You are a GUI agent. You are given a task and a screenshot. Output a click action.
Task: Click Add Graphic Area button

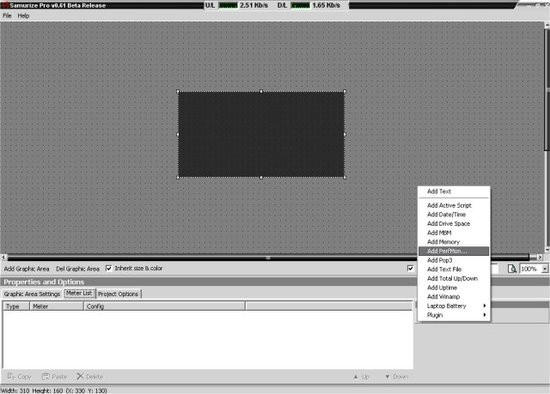coord(26,269)
